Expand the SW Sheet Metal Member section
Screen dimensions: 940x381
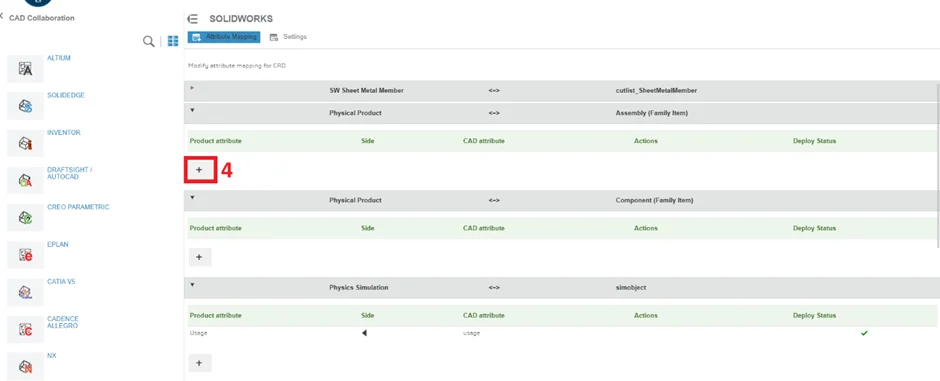(192, 87)
